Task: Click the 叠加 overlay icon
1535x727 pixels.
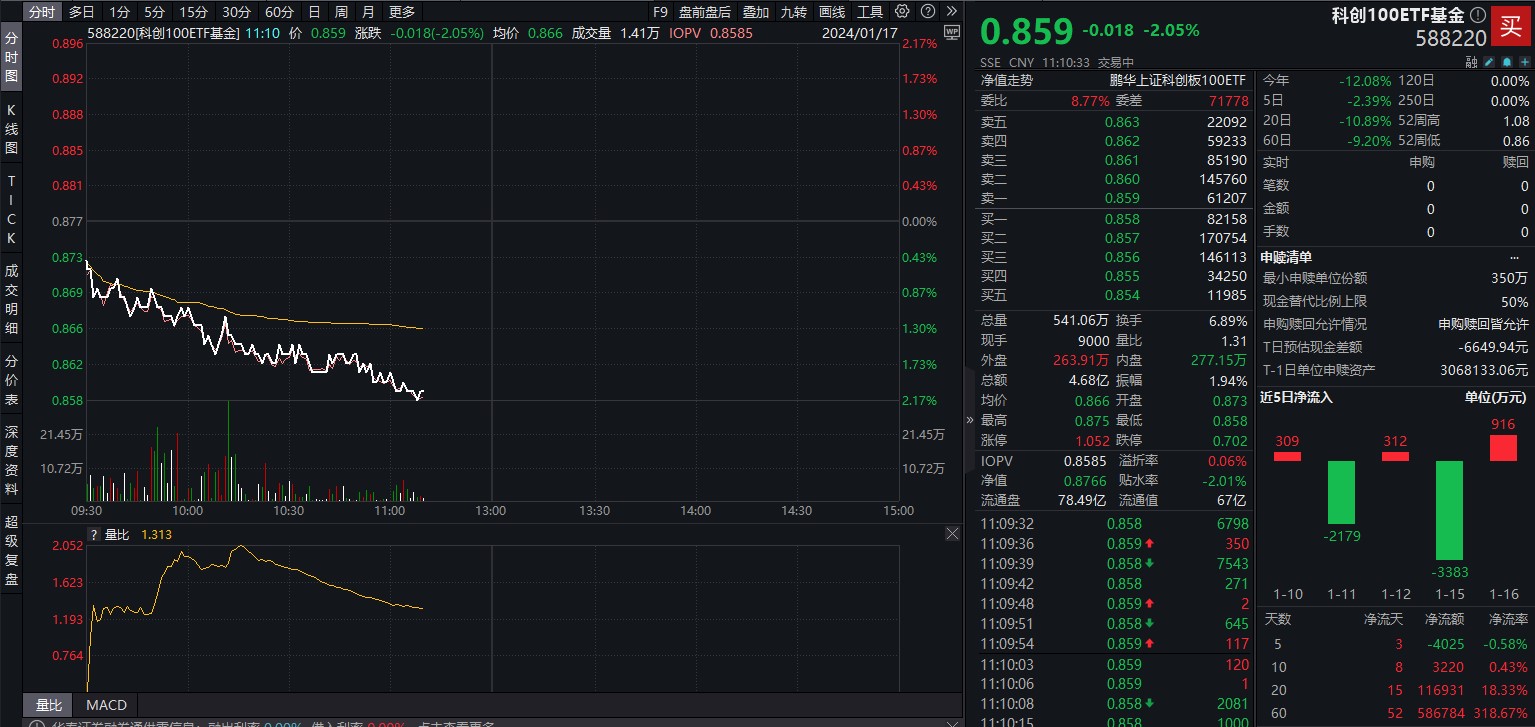Action: pyautogui.click(x=754, y=11)
